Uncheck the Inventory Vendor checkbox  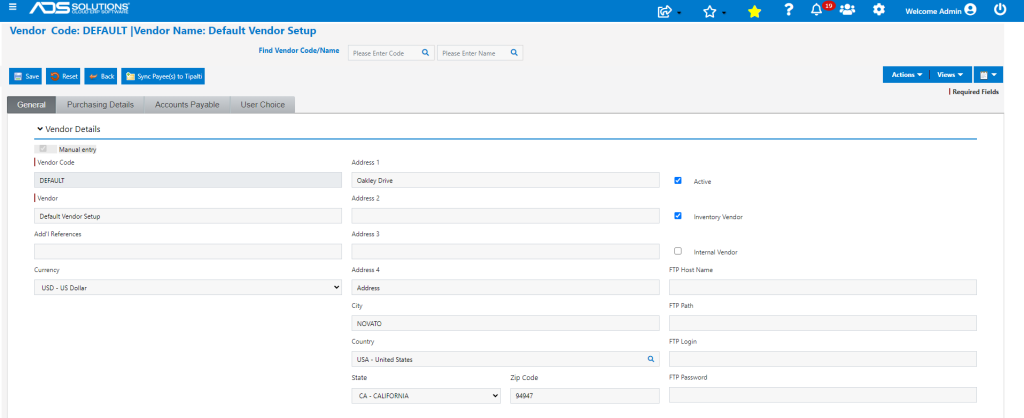[x=678, y=216]
